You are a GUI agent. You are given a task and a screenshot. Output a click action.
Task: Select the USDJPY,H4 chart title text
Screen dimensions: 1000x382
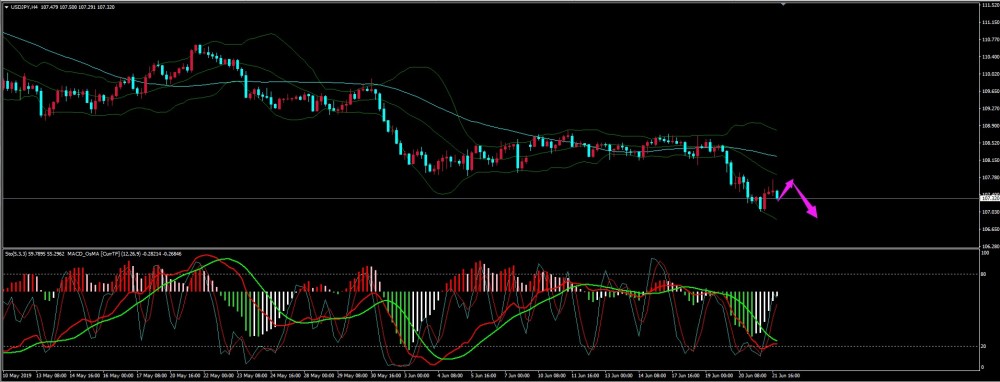24,8
